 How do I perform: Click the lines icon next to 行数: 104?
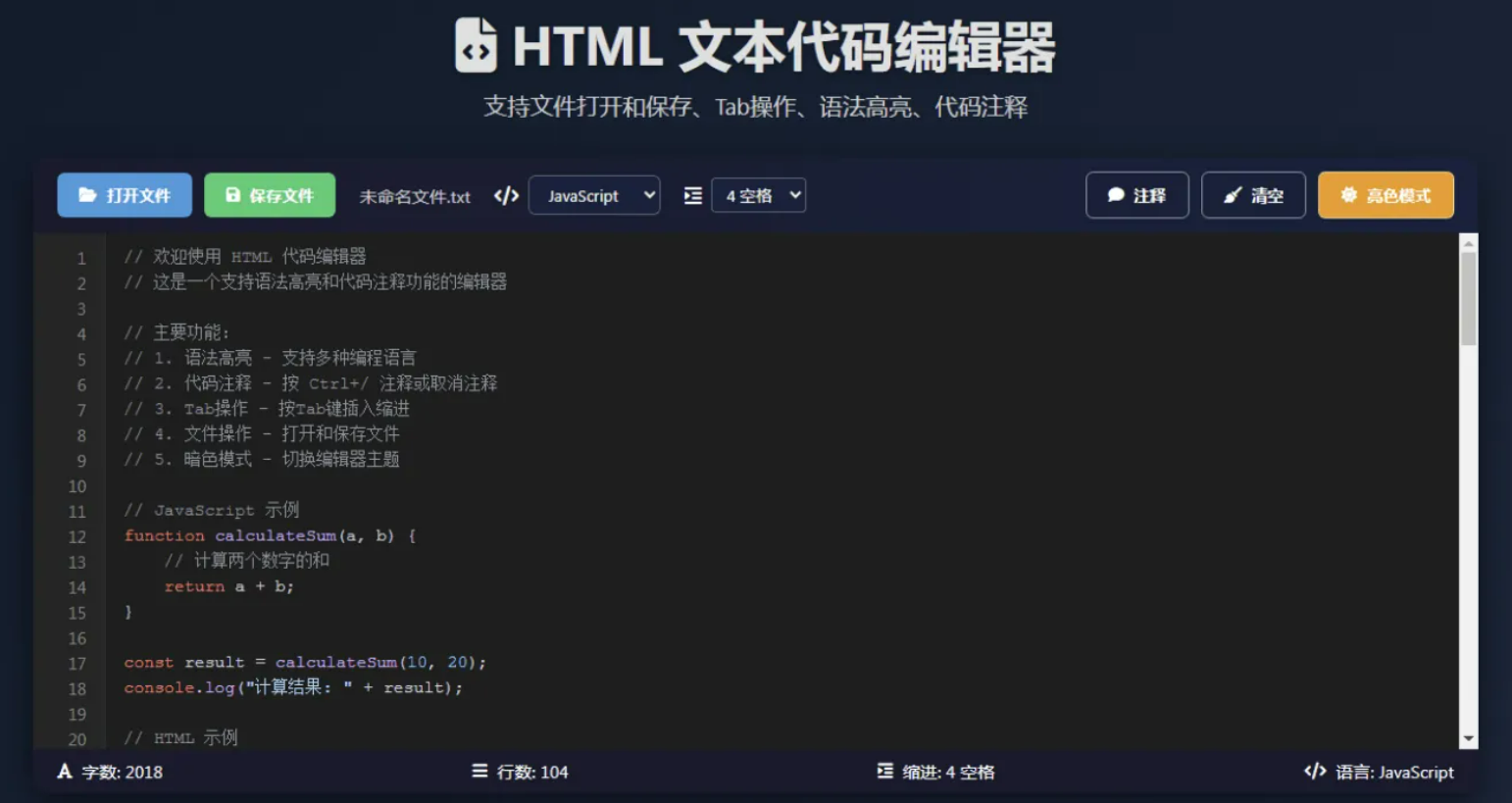478,772
